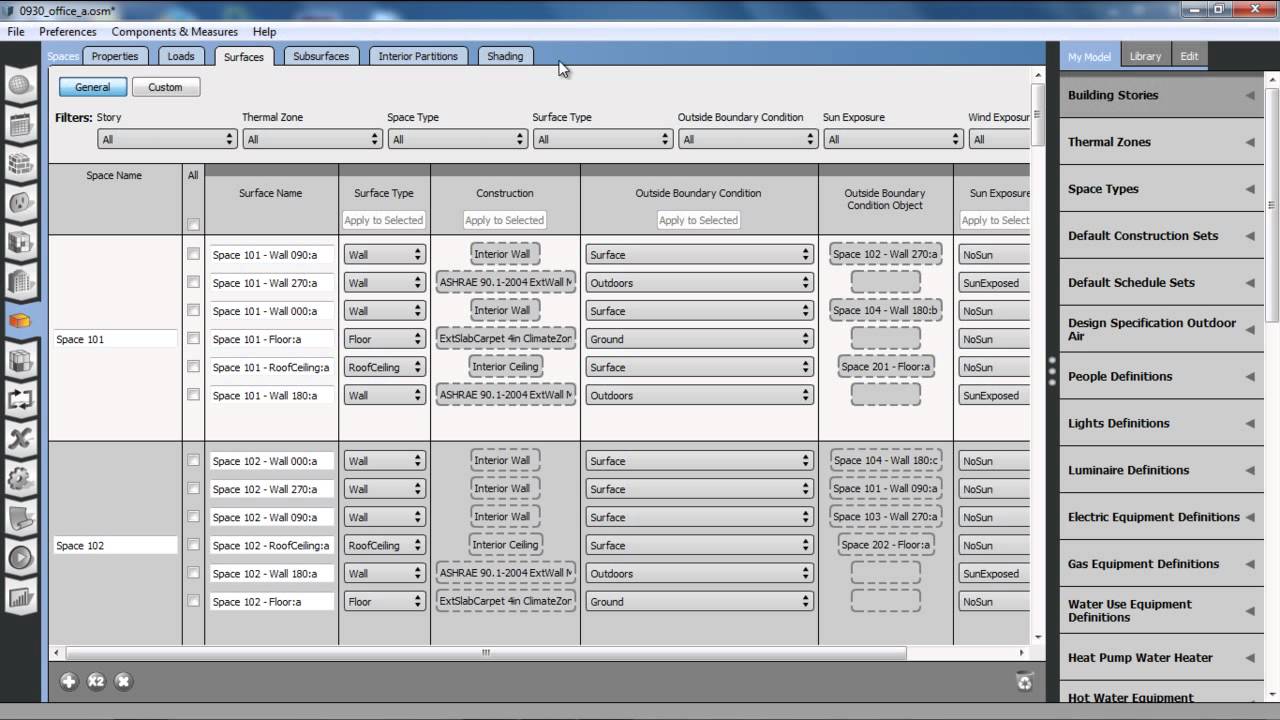
Task: Click the Space 202 - Floor:a boundary object
Action: pos(886,545)
